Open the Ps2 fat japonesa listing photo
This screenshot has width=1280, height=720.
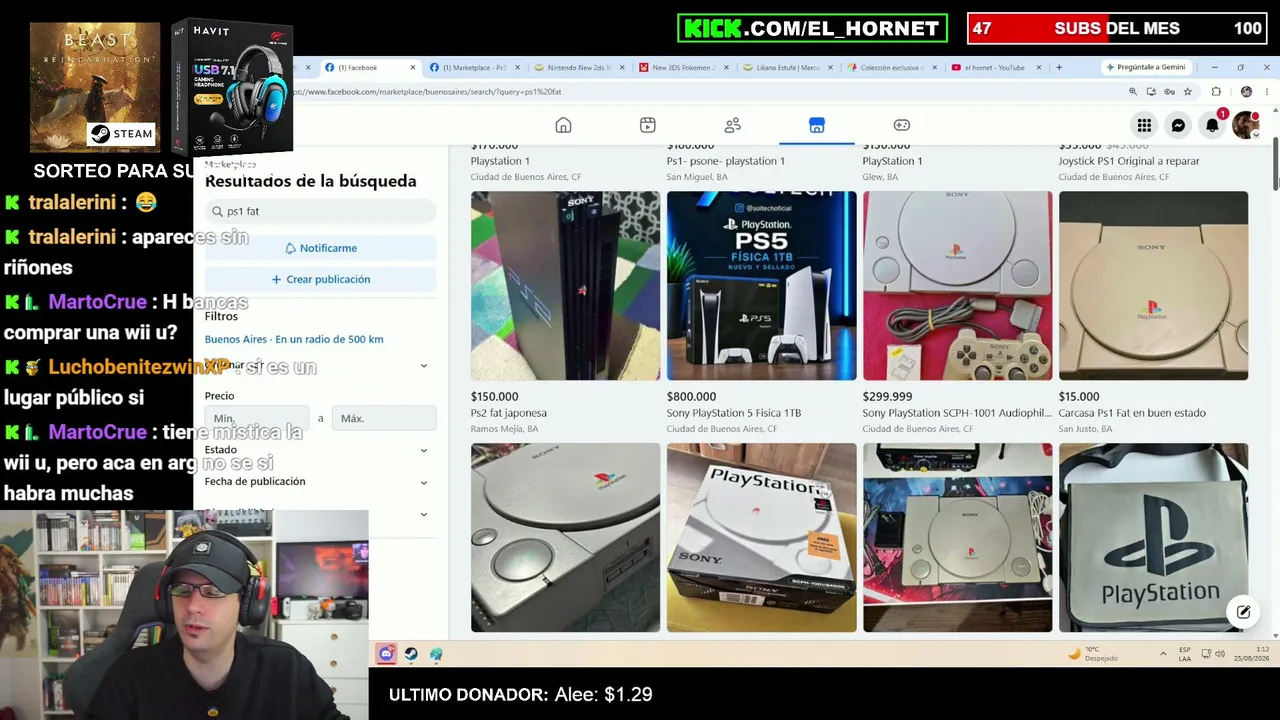point(565,286)
